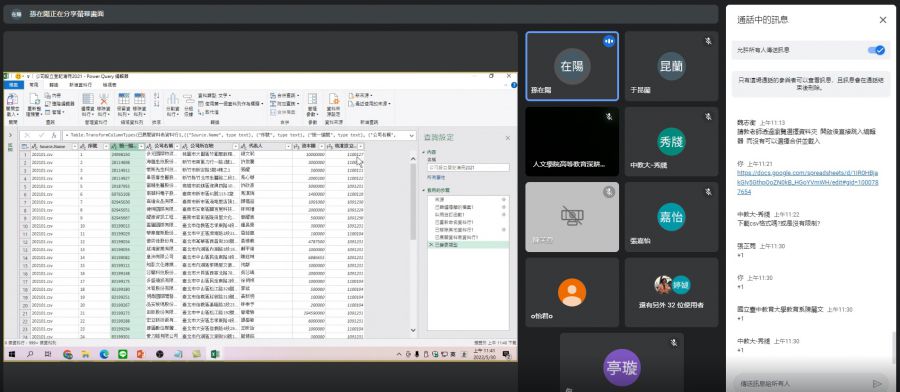
Task: Close the Query Settings pane
Action: click(x=507, y=138)
